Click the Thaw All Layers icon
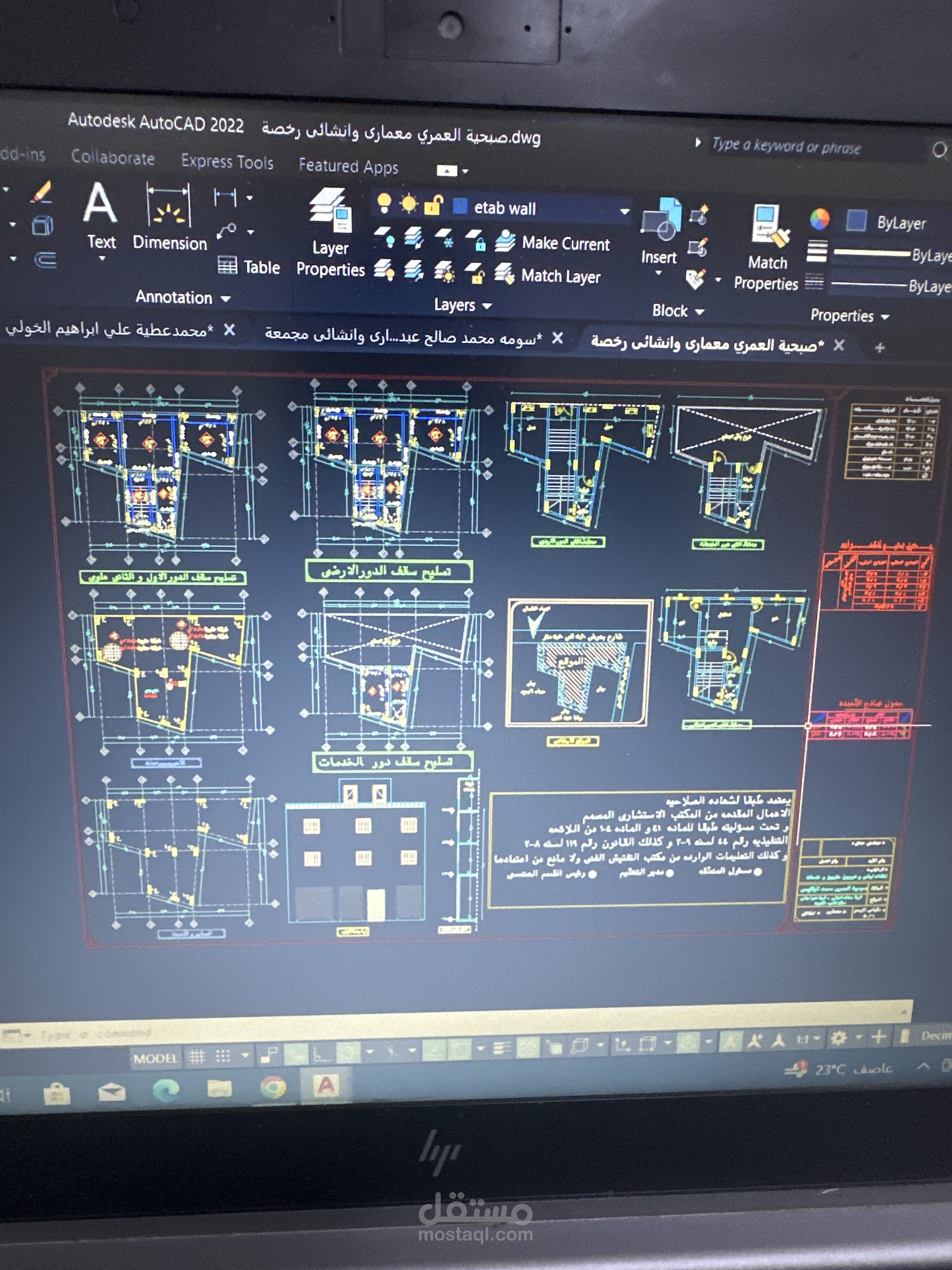The height and width of the screenshot is (1270, 952). coord(444,272)
